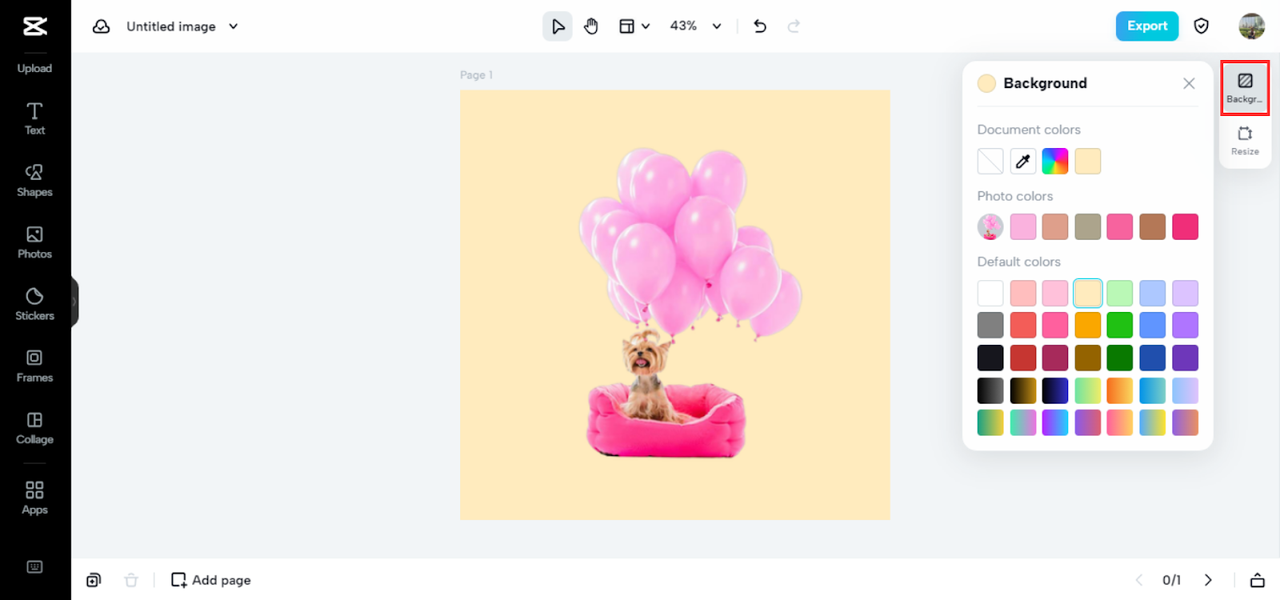Select the transparent no-color swatch

pos(990,161)
